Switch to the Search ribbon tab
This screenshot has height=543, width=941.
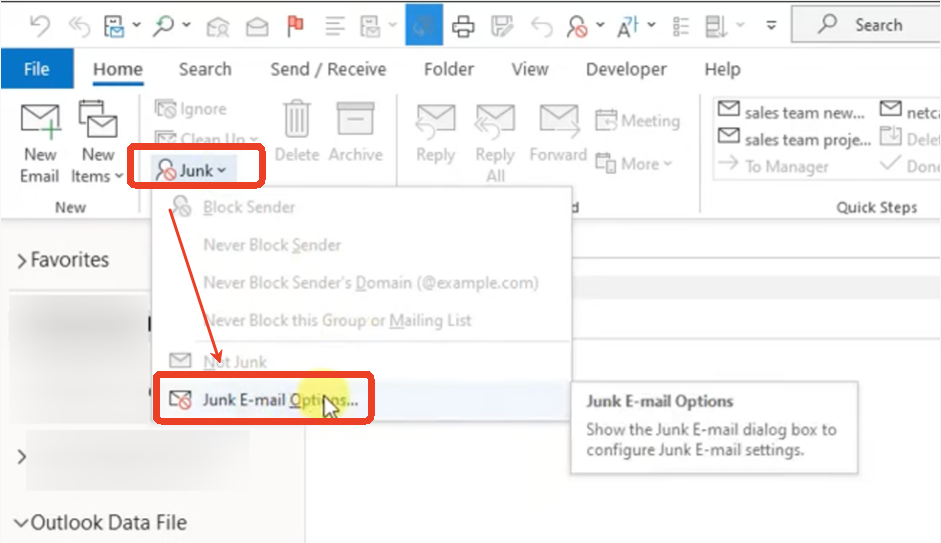click(205, 70)
